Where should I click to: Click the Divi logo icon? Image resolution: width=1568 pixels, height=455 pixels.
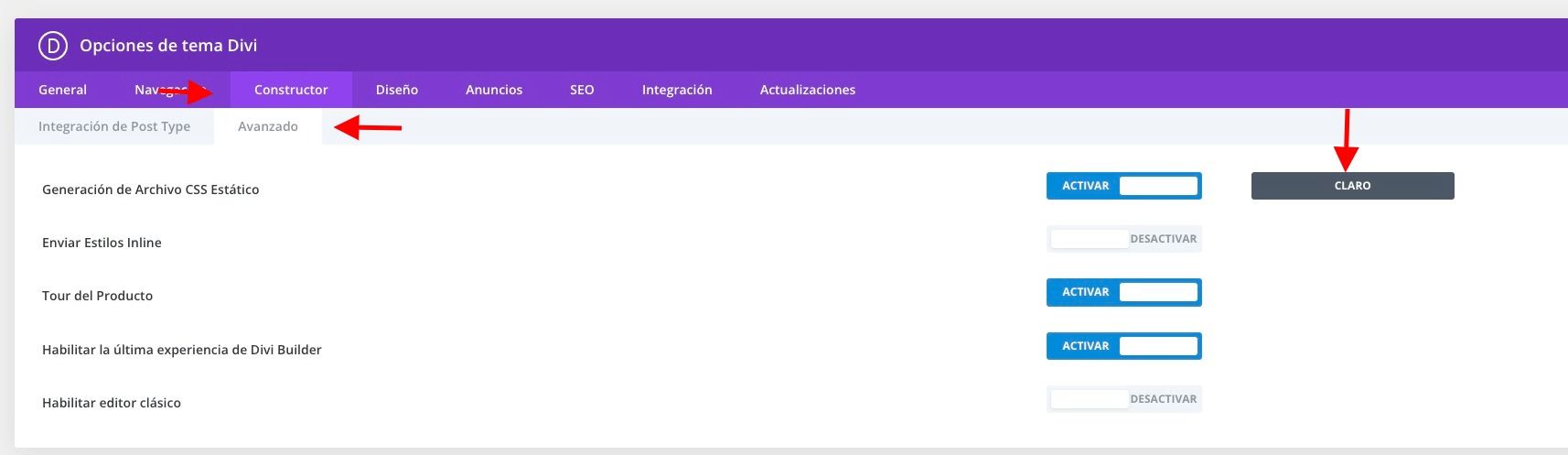click(x=52, y=45)
